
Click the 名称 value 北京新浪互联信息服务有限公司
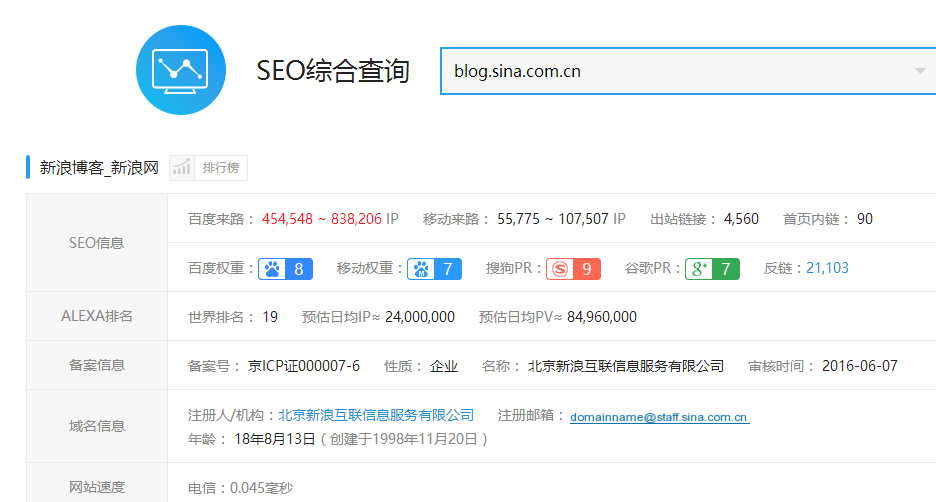[626, 366]
